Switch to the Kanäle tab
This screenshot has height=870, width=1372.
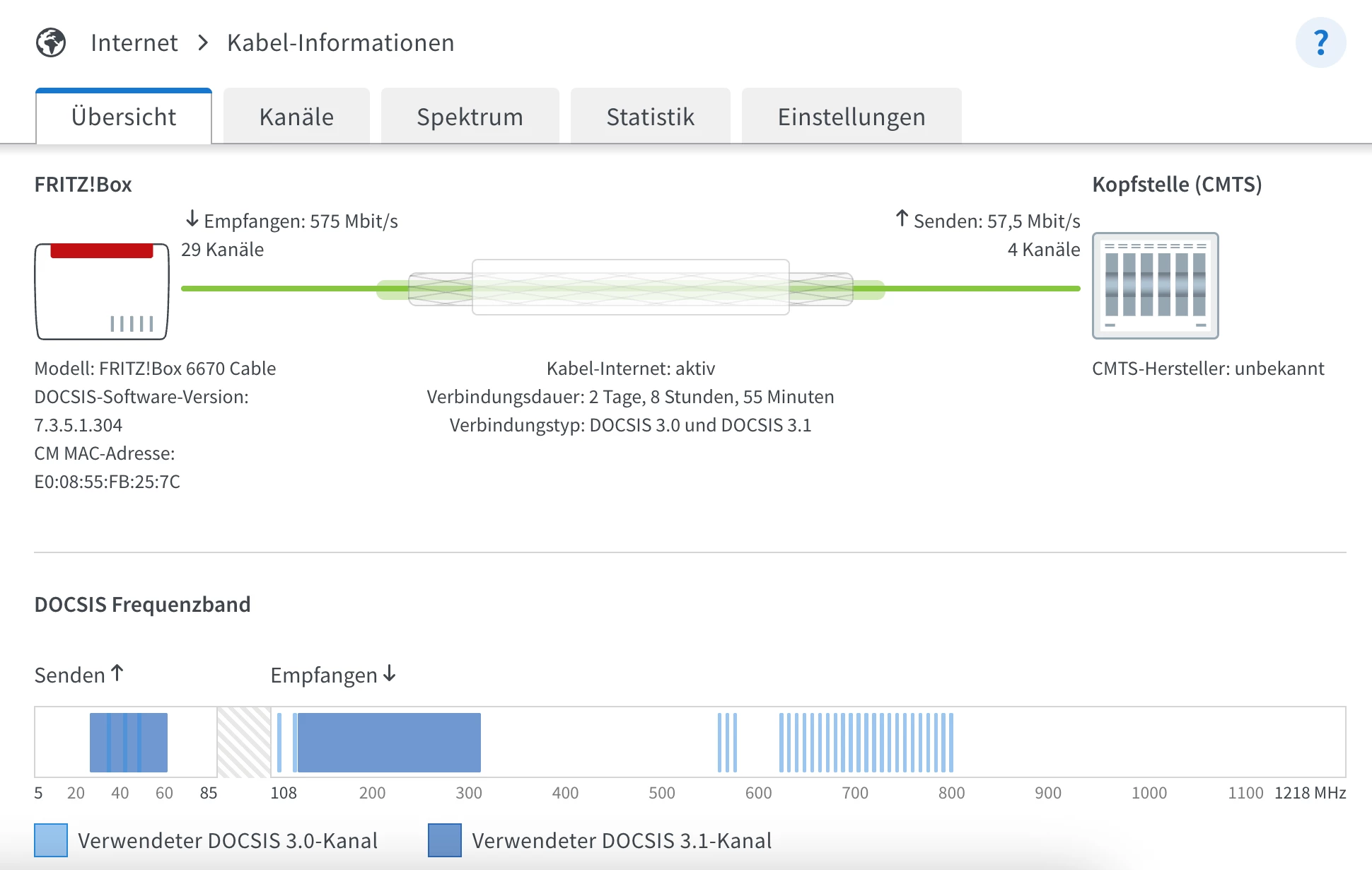click(x=296, y=117)
